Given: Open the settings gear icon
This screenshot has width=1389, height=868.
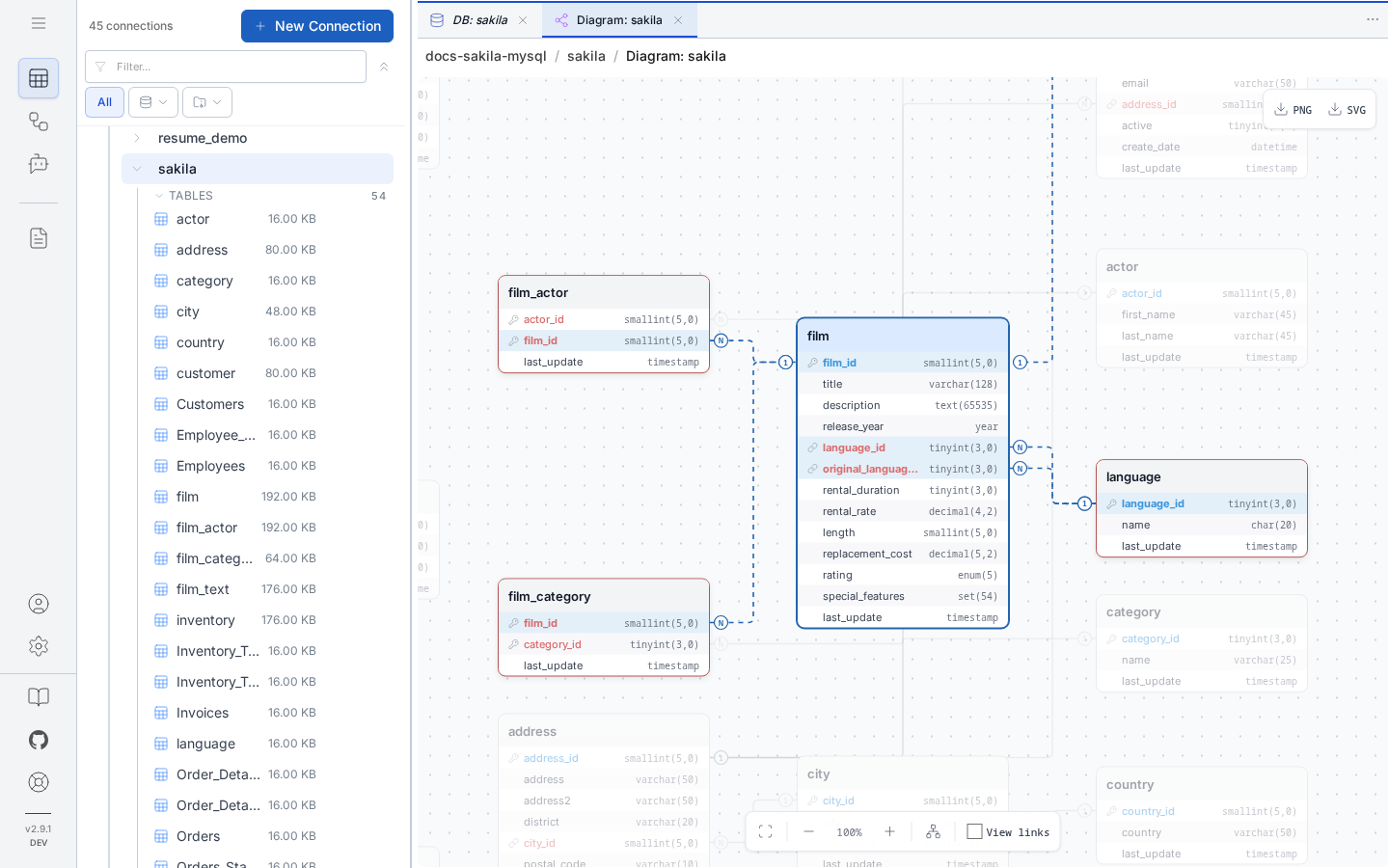Looking at the screenshot, I should 39,646.
